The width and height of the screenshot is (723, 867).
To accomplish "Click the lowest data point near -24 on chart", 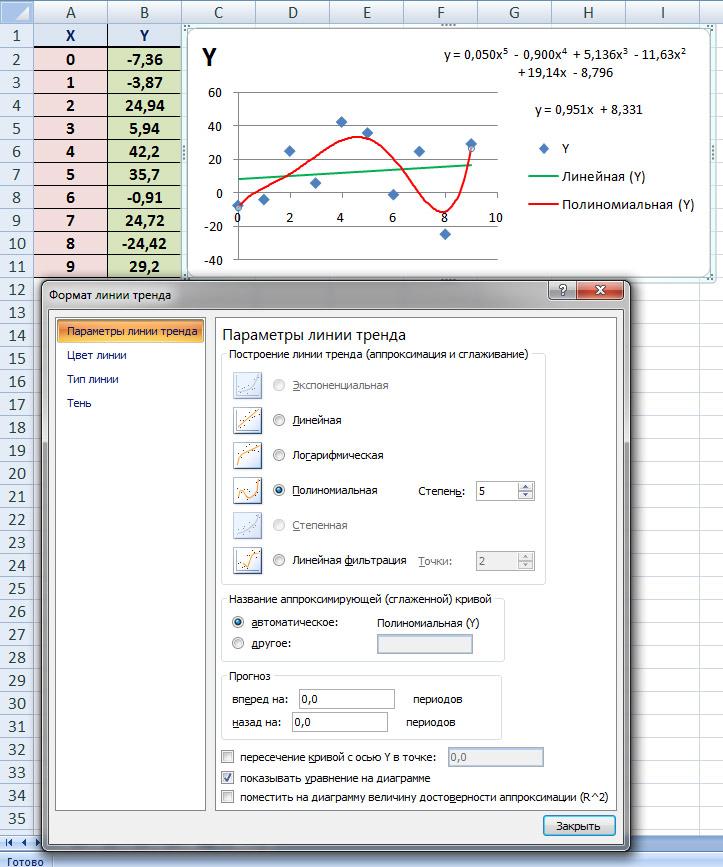I will pyautogui.click(x=445, y=234).
